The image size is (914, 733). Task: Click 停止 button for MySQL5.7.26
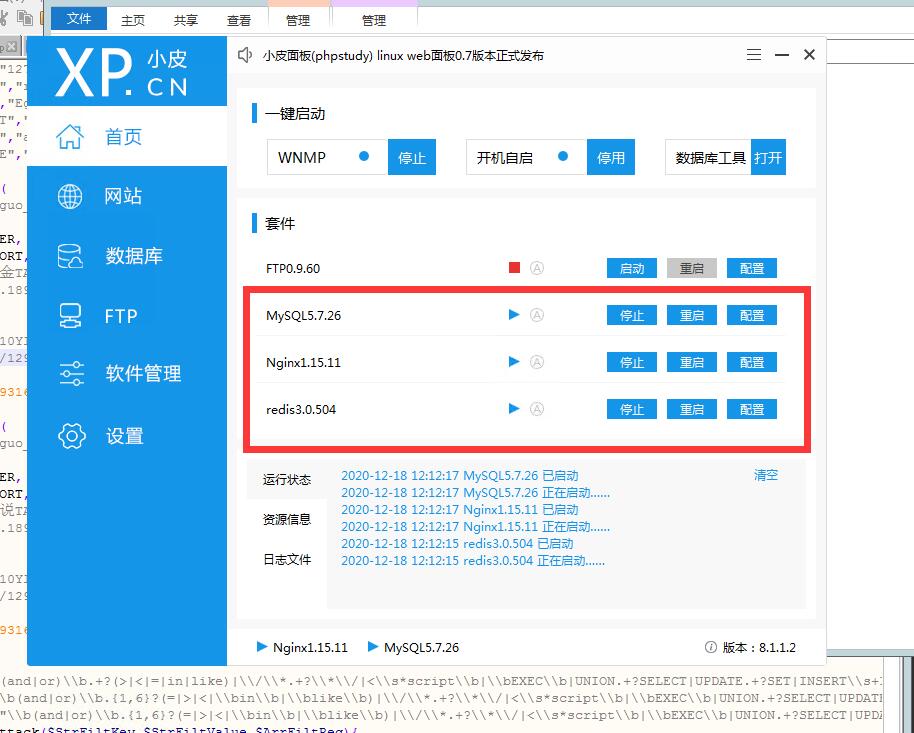(632, 315)
